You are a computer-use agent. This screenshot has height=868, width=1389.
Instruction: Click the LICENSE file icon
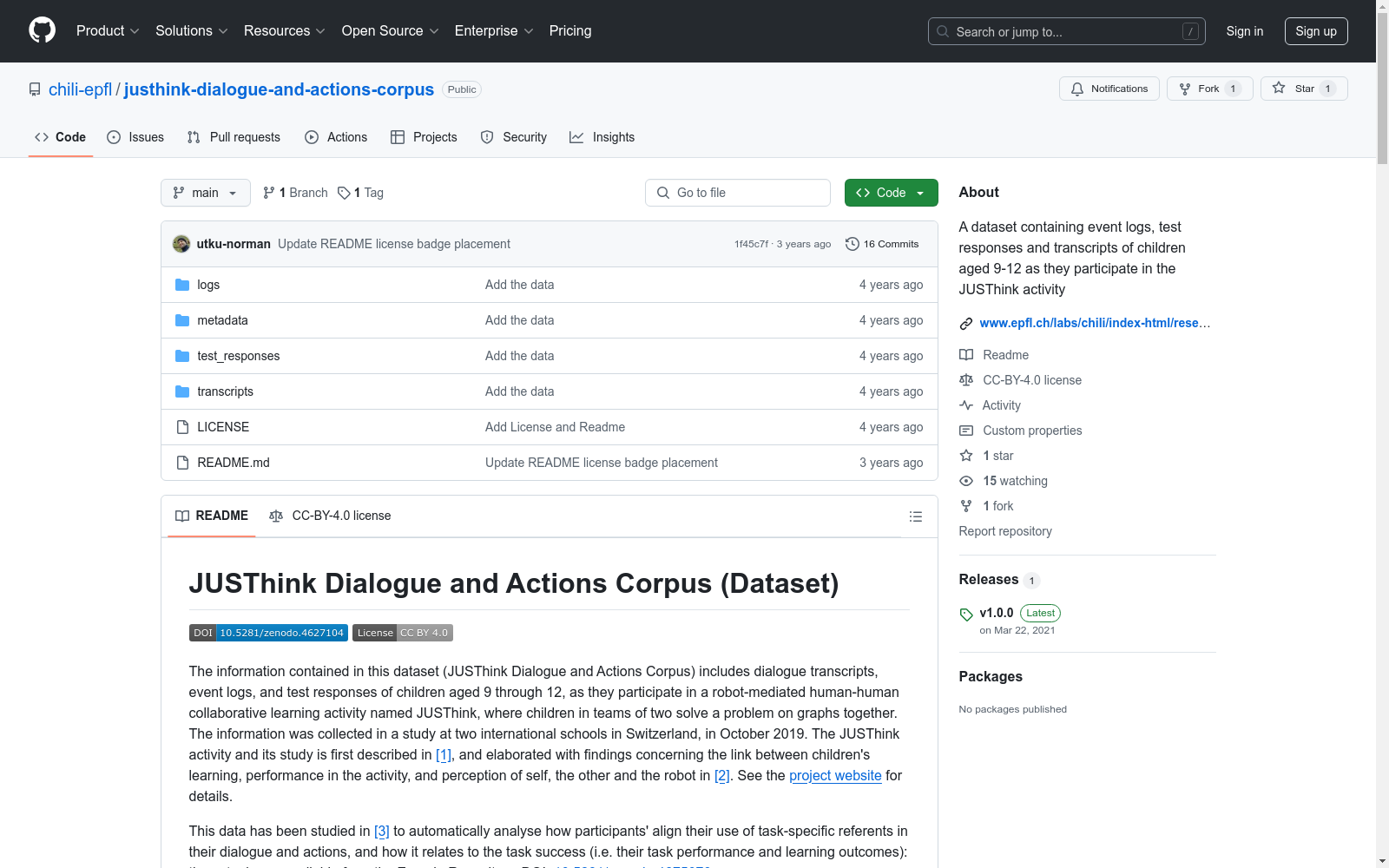(x=182, y=427)
